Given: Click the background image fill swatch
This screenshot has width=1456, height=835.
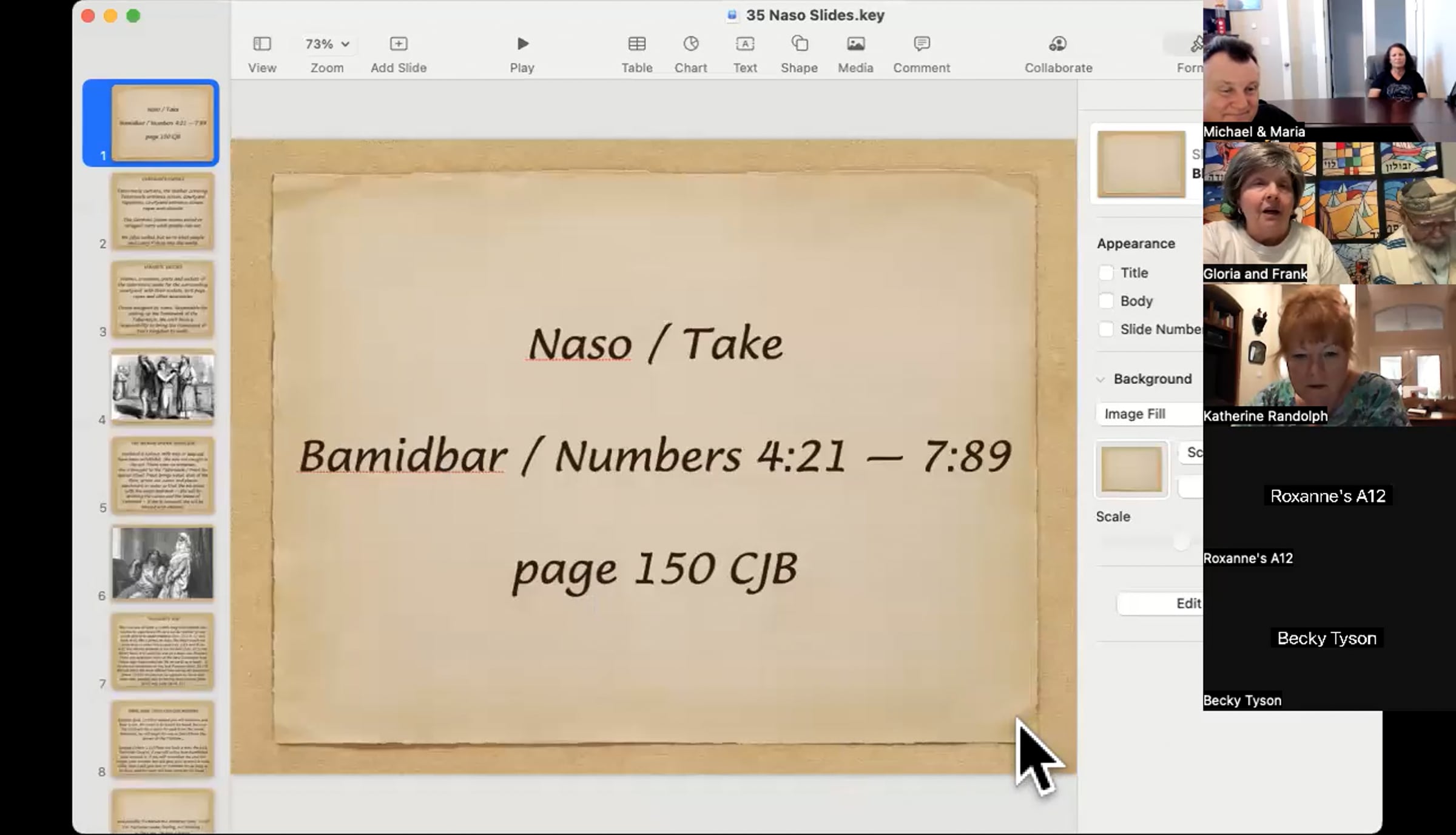Looking at the screenshot, I should (x=1131, y=469).
